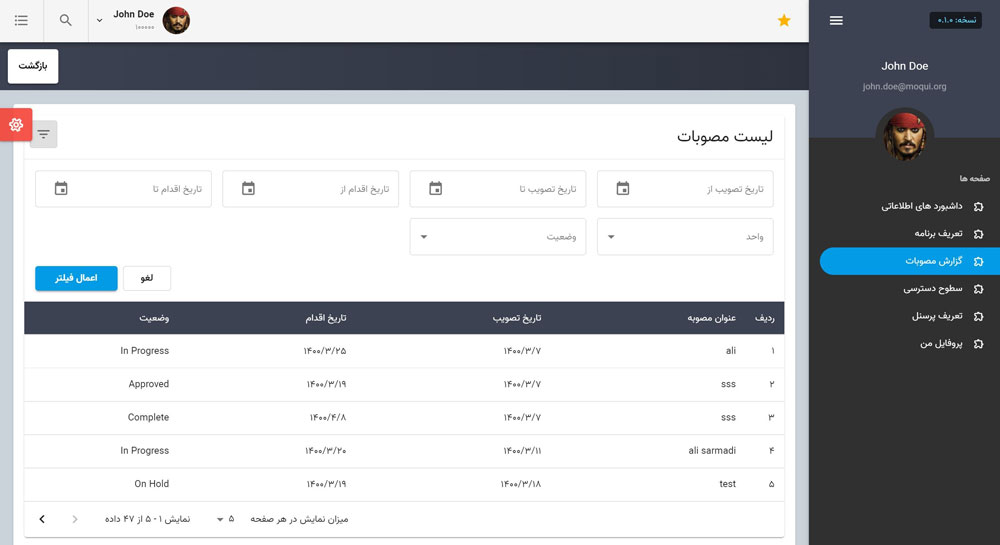Click the pagination count text نمایش ۱ - ۵
Viewport: 1000px width, 545px height.
(147, 519)
